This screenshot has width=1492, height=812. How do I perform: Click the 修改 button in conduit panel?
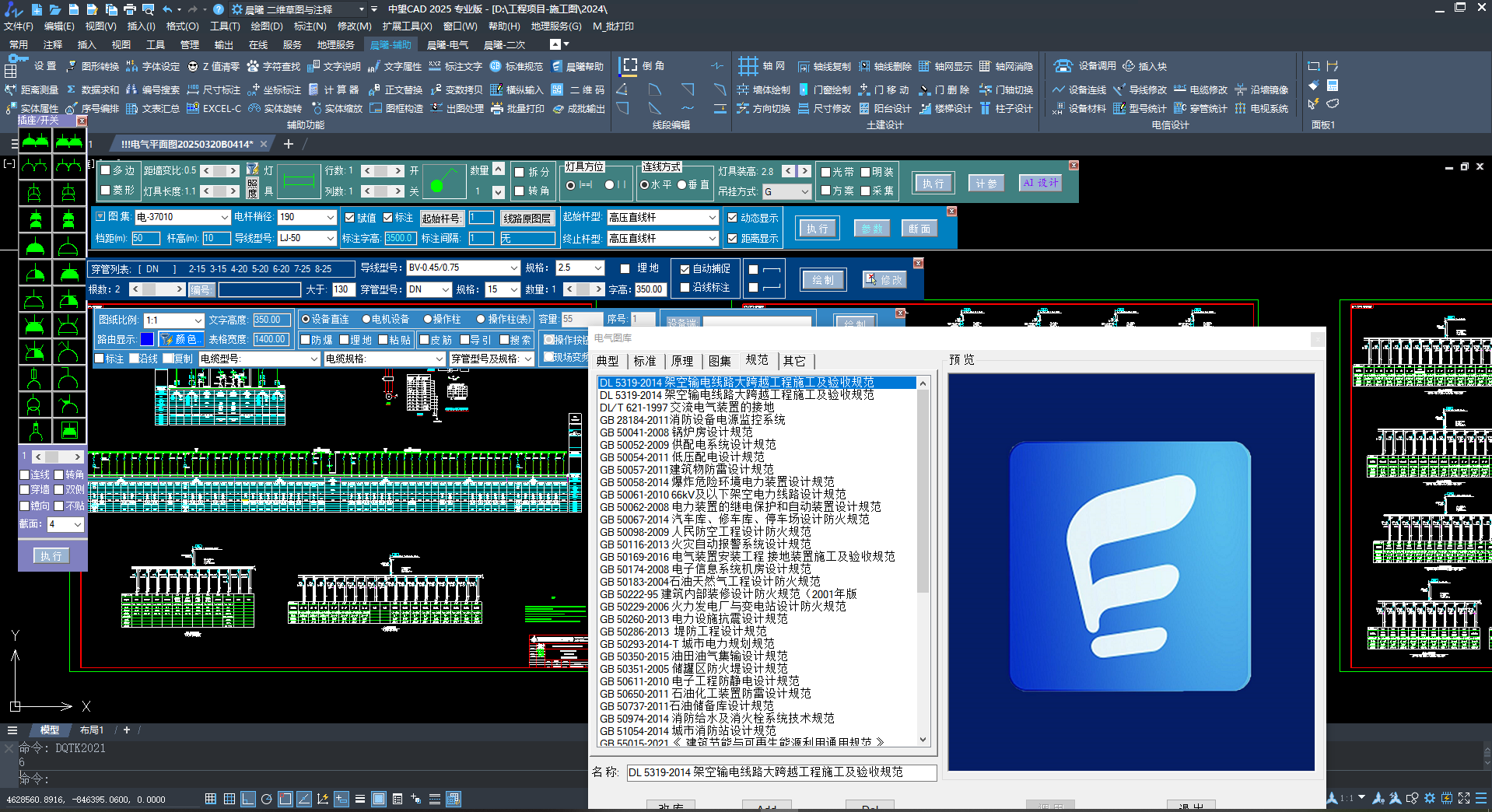[x=885, y=279]
